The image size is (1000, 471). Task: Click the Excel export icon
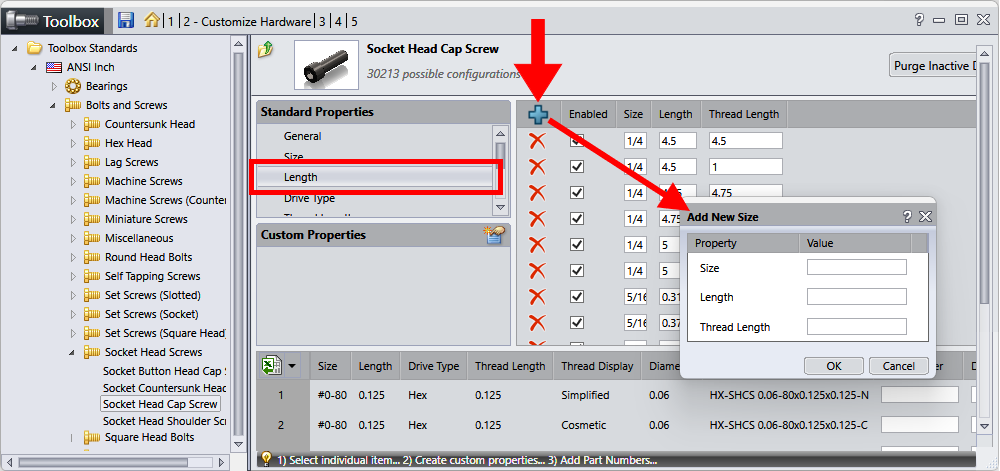272,365
